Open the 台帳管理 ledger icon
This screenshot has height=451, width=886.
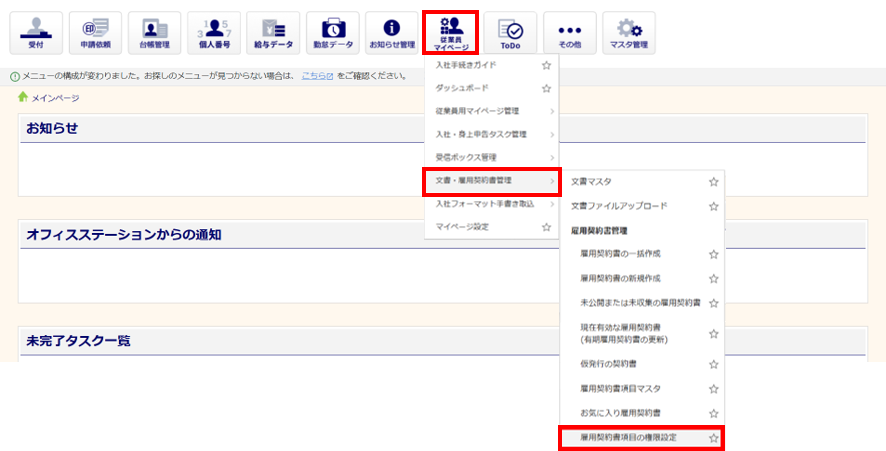click(154, 33)
